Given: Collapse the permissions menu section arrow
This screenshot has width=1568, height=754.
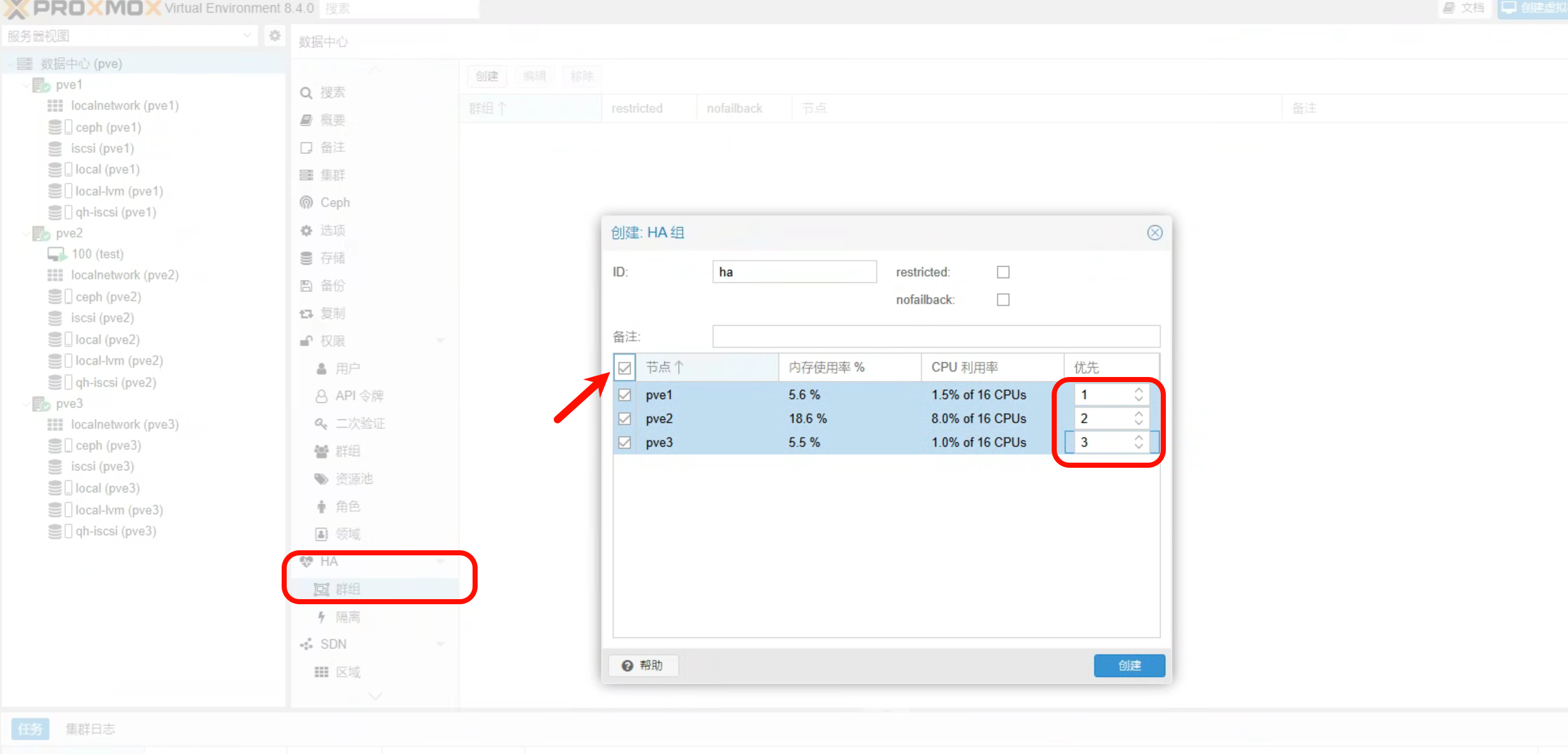Looking at the screenshot, I should 440,341.
